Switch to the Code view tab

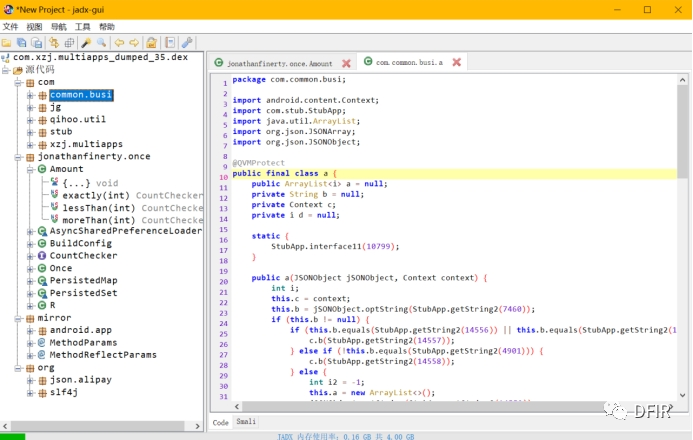[221, 423]
